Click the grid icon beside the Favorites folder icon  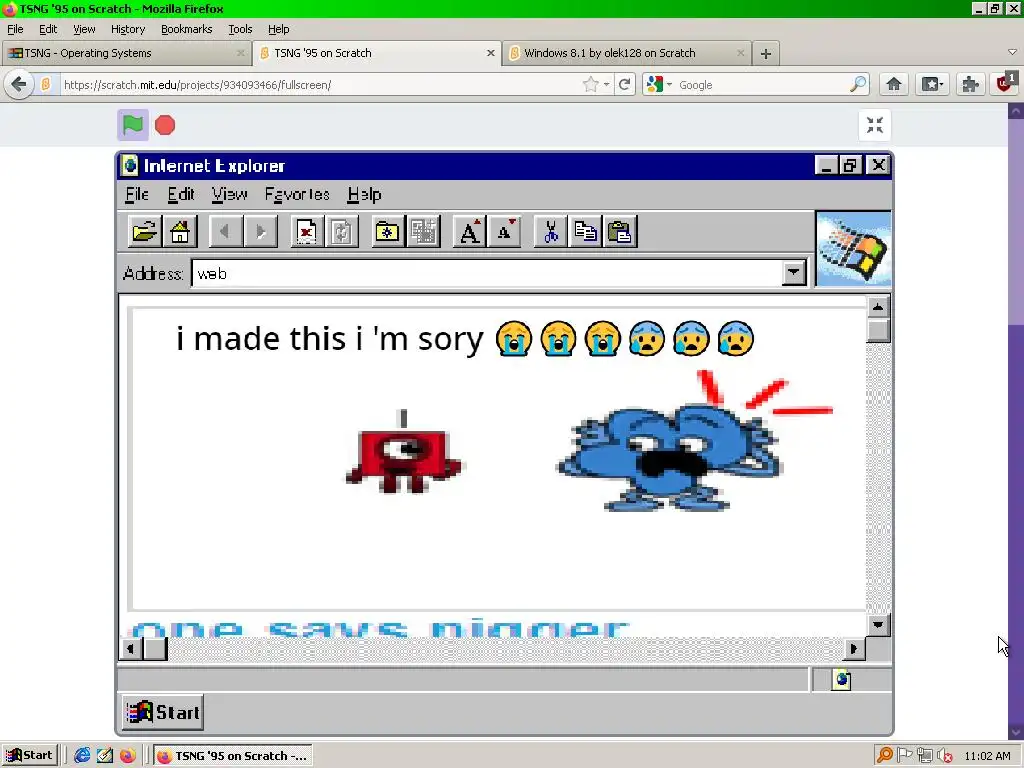click(423, 231)
